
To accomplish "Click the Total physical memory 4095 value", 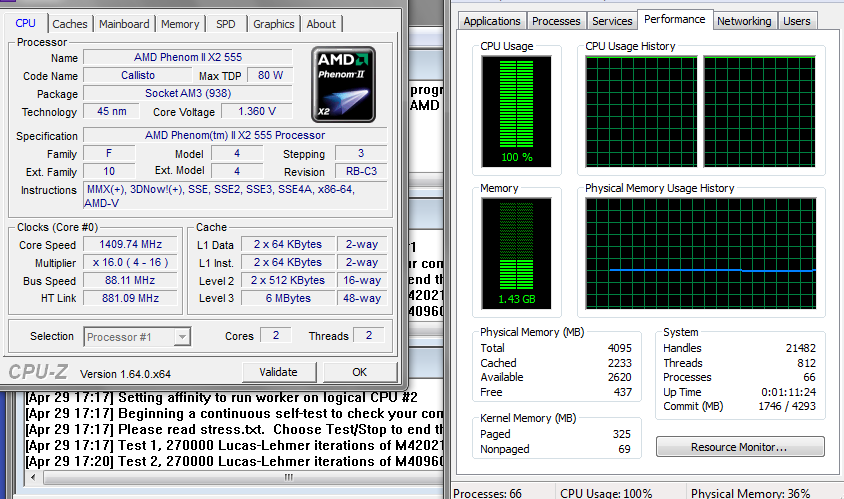I will pyautogui.click(x=620, y=348).
